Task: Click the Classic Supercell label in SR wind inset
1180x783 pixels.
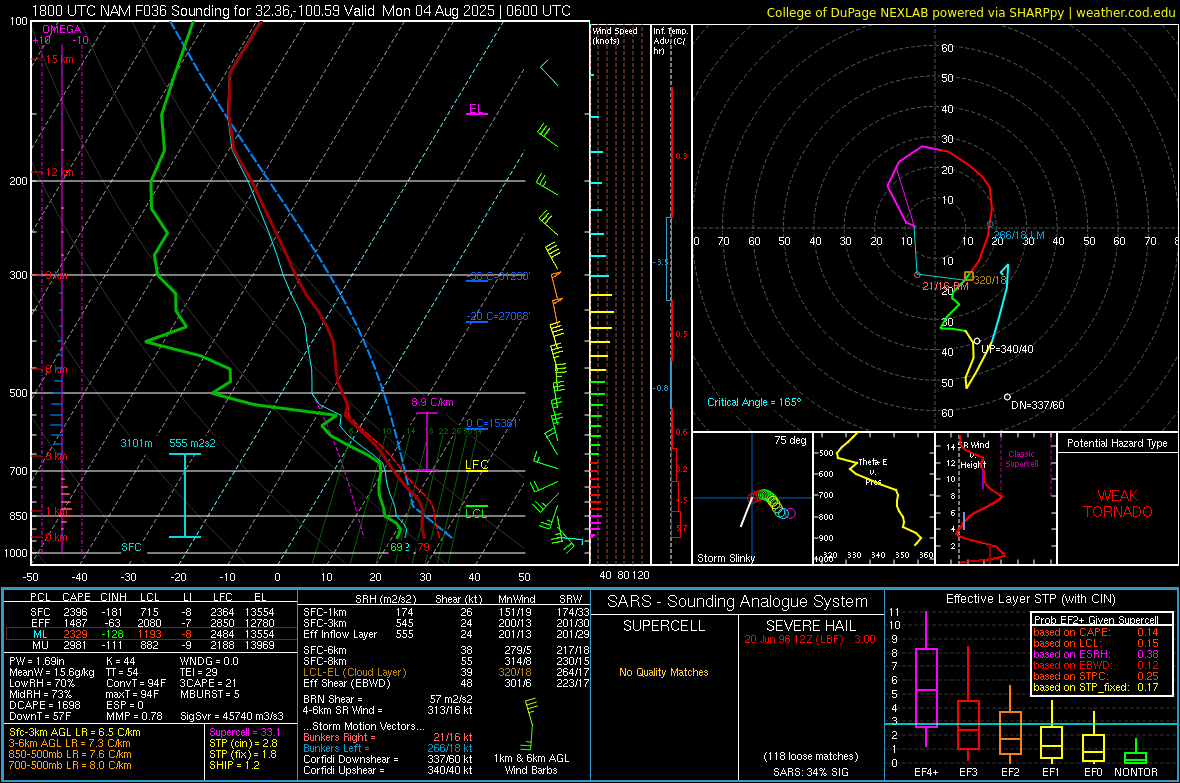Action: click(1022, 459)
